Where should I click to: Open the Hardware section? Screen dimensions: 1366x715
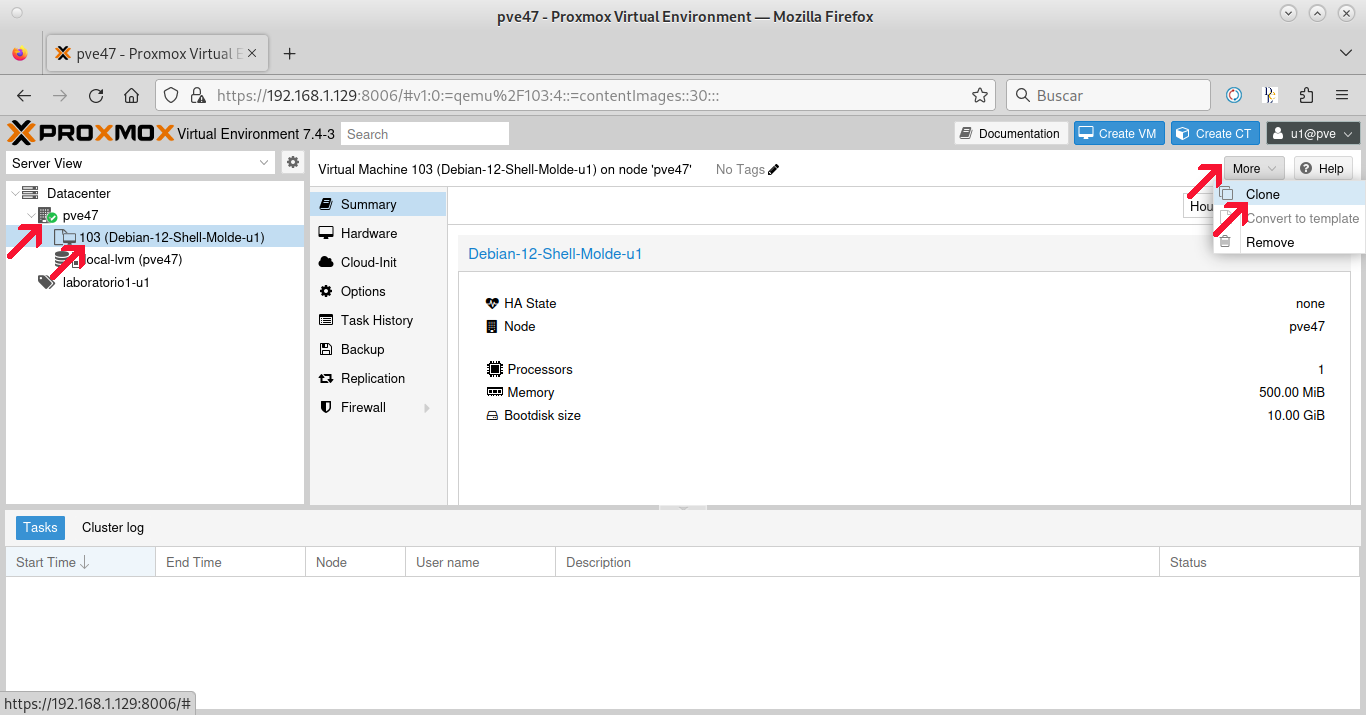(378, 233)
